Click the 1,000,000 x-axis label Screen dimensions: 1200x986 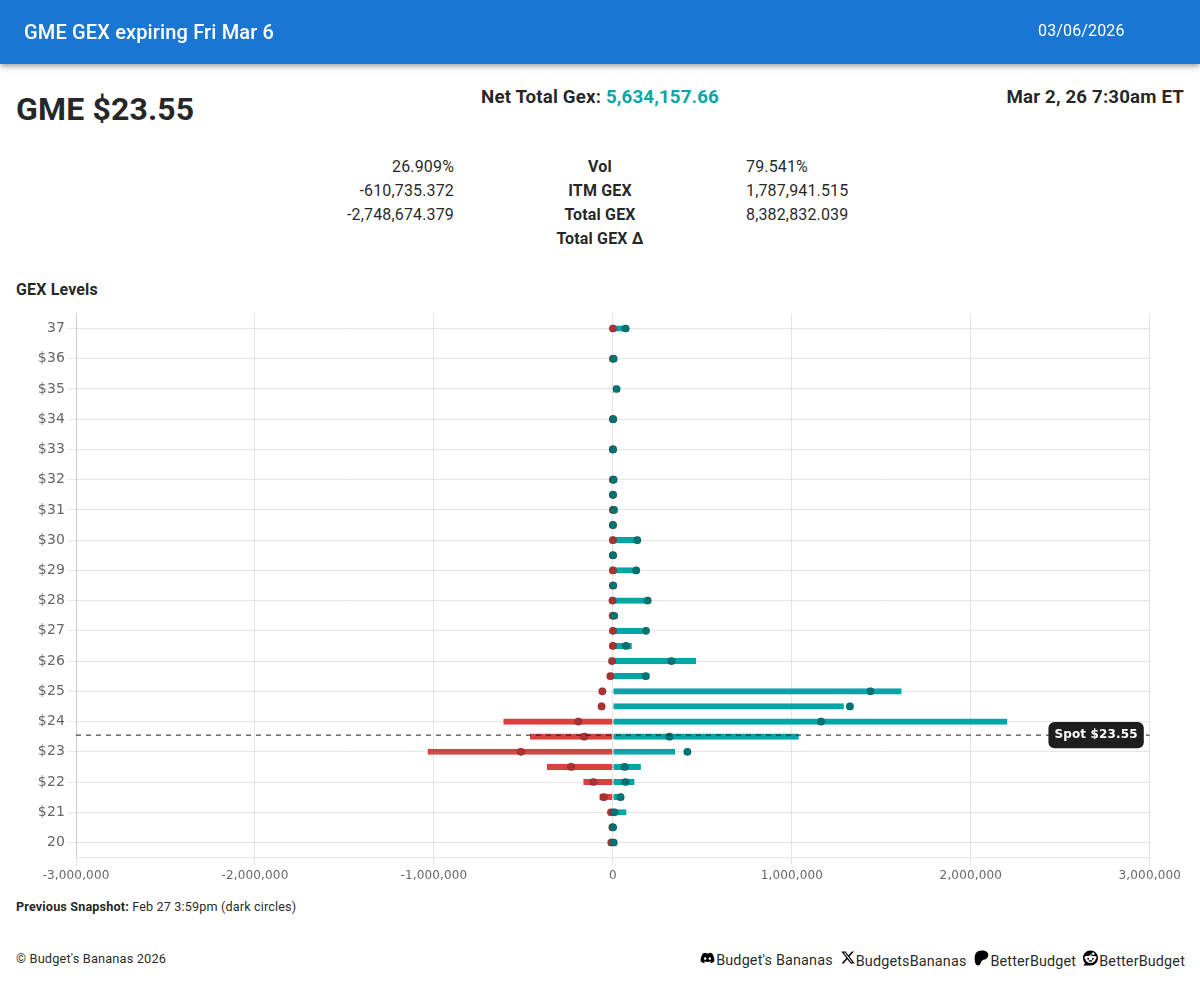791,874
